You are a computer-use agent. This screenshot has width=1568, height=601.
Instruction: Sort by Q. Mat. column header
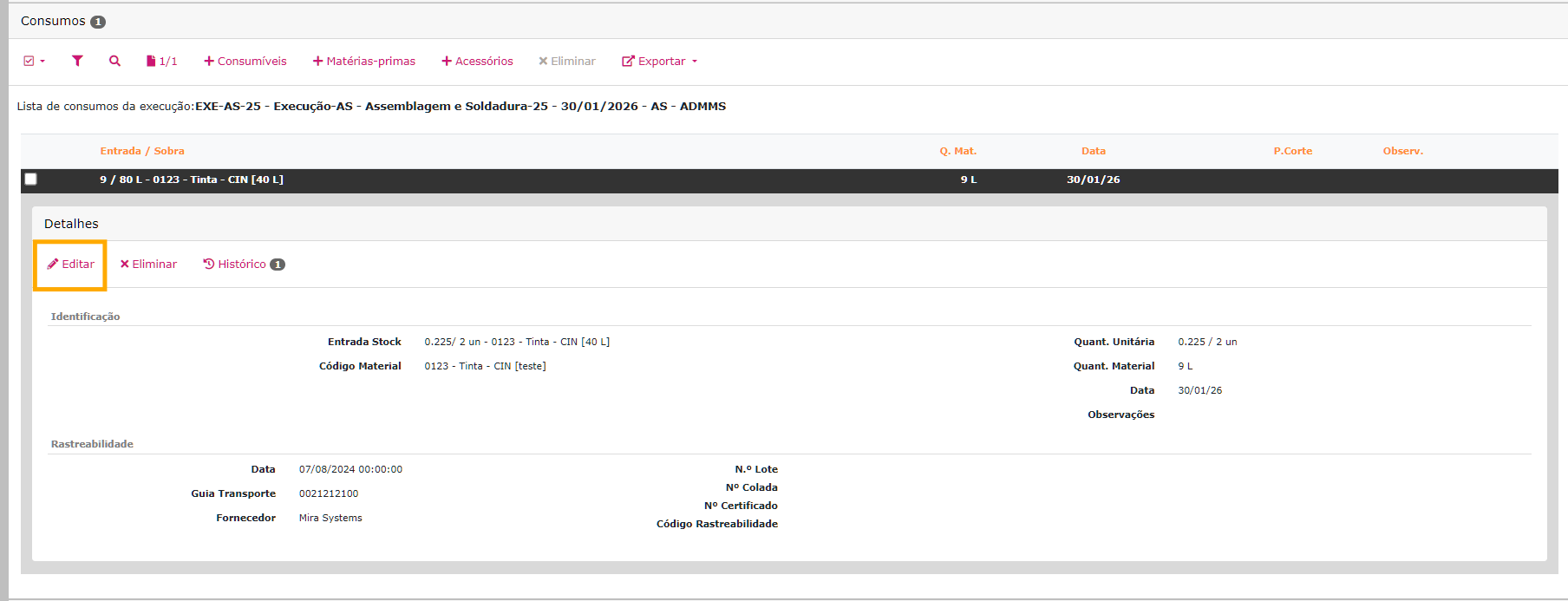957,151
